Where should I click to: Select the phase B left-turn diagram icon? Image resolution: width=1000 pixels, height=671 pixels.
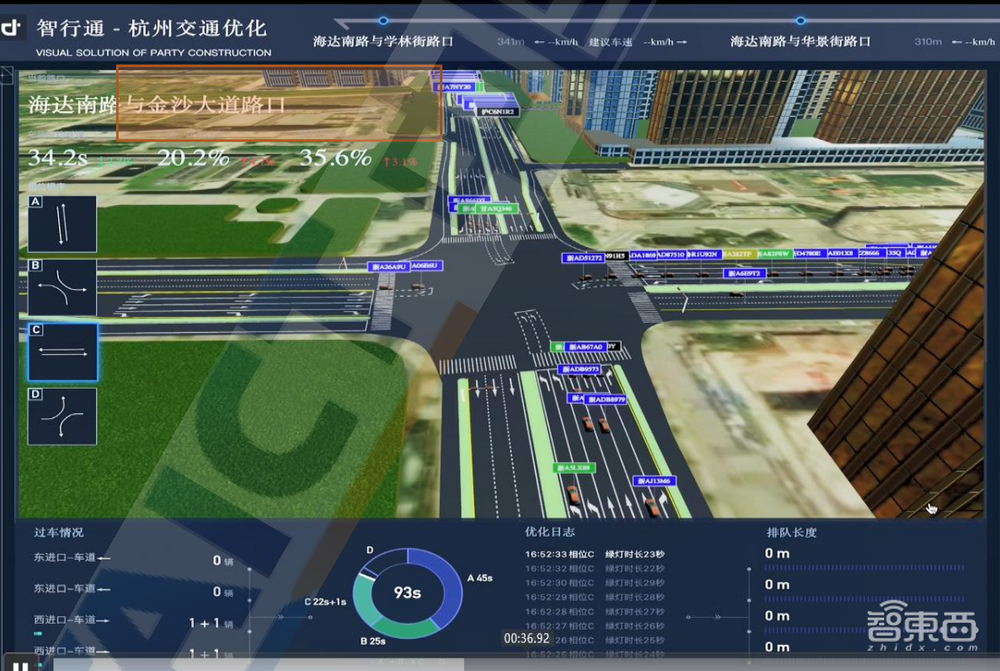coord(62,288)
